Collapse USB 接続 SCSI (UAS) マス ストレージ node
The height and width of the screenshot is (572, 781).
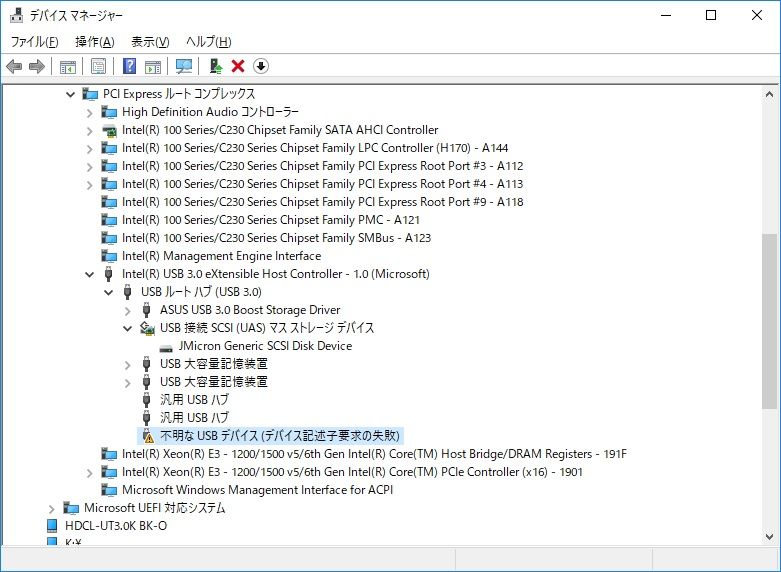point(128,328)
